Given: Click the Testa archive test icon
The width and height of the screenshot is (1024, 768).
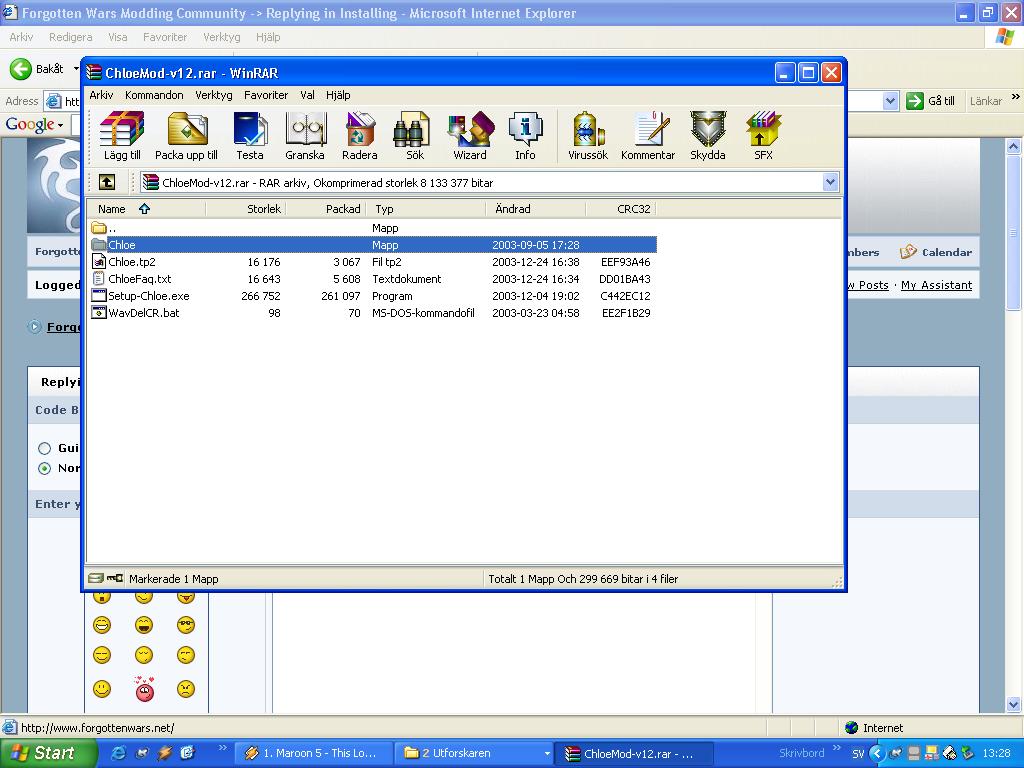Looking at the screenshot, I should (250, 136).
